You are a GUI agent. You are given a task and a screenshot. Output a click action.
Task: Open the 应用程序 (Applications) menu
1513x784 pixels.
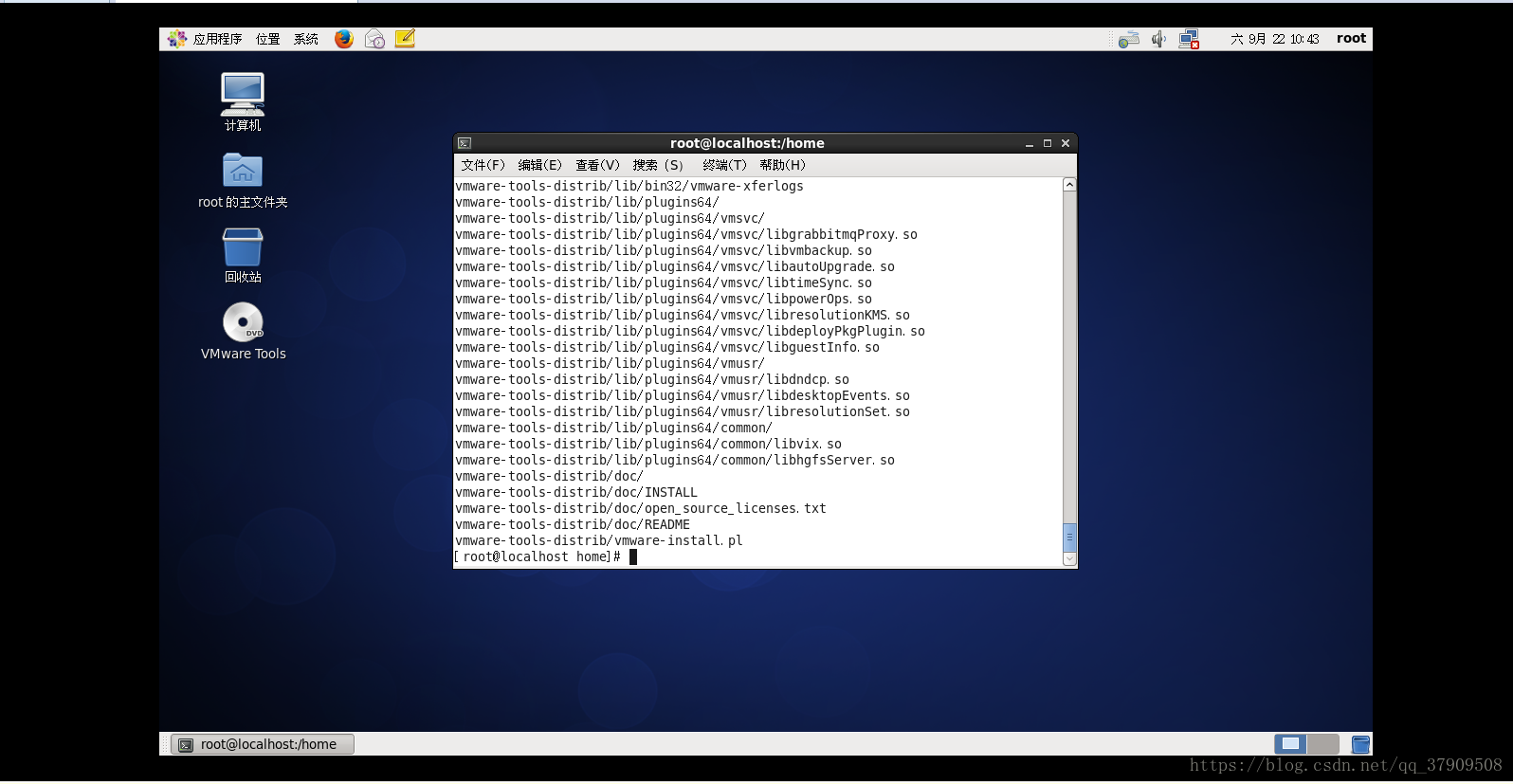(205, 39)
